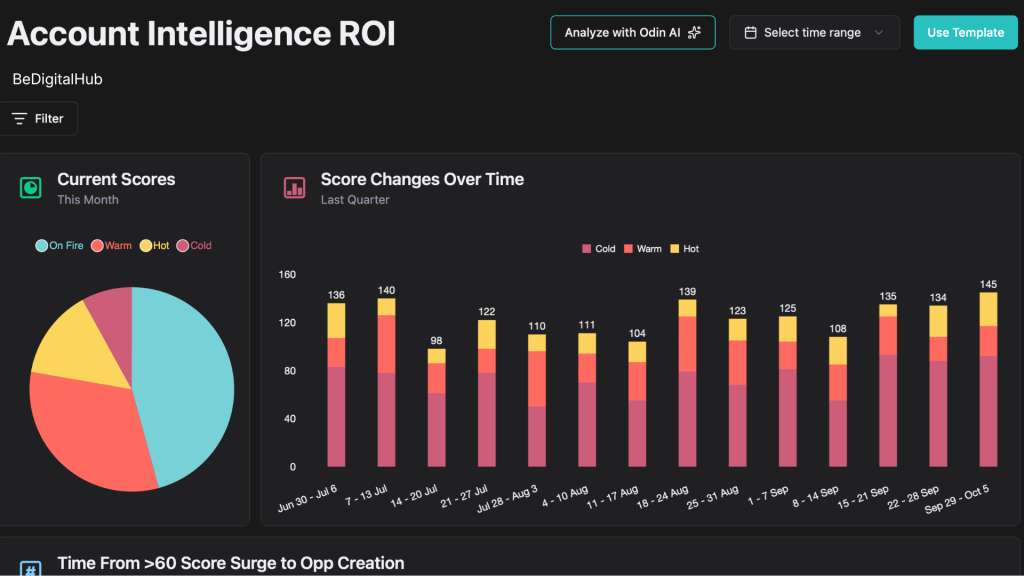This screenshot has width=1024, height=576.
Task: Click the Current Scores pie chart icon
Action: (31, 188)
